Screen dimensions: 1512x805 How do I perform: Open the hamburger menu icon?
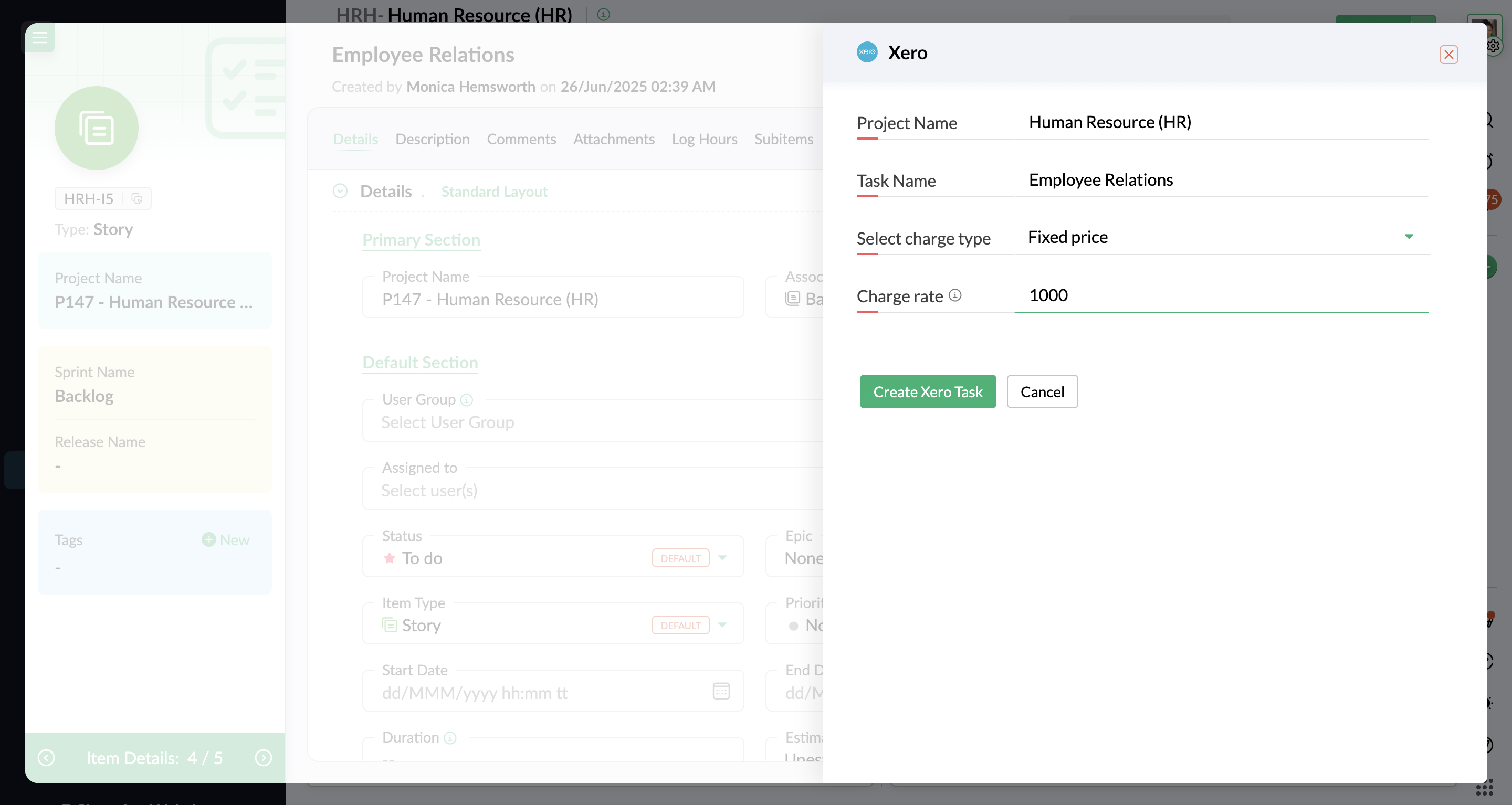39,38
